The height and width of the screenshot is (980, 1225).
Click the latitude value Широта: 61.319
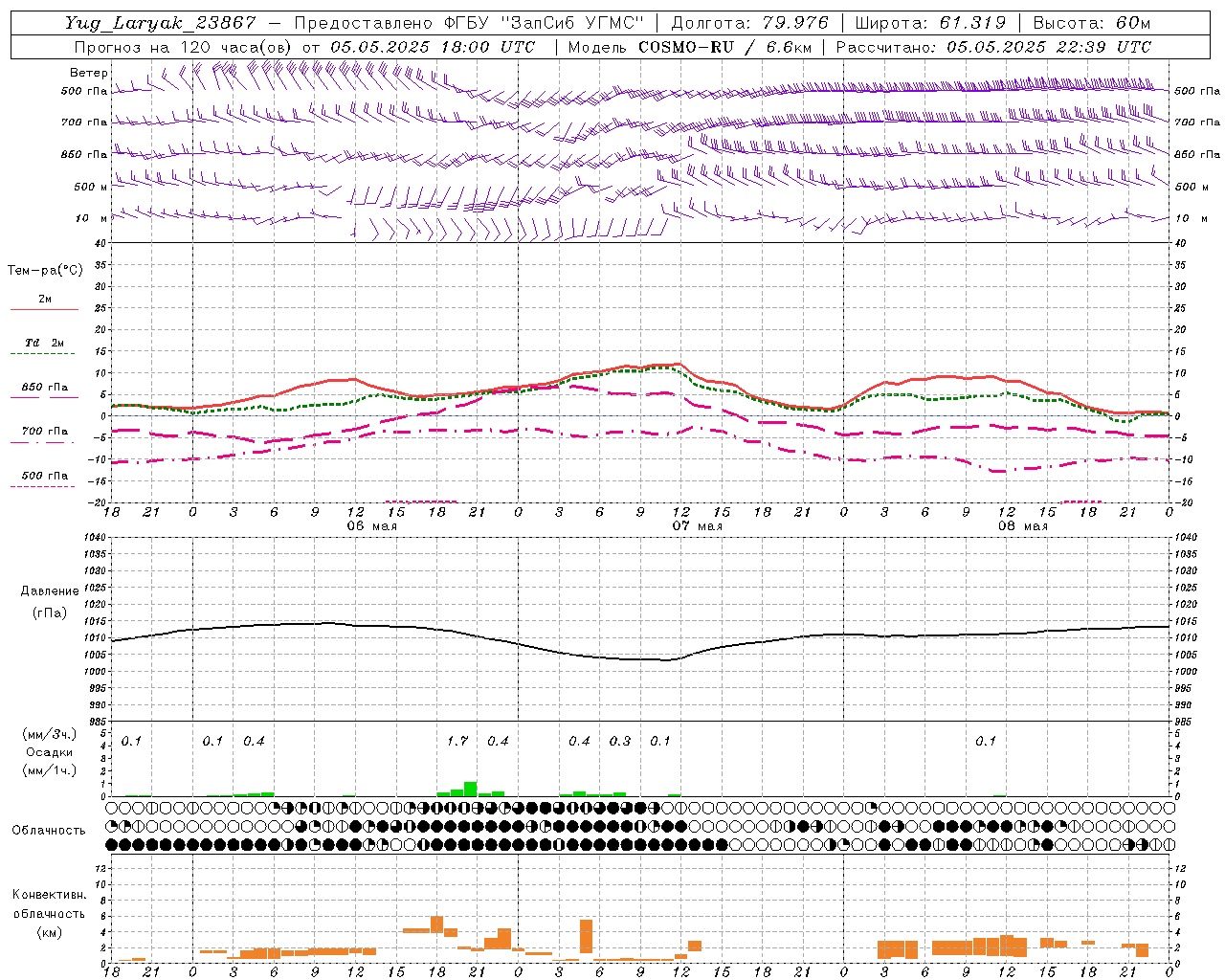930,23
